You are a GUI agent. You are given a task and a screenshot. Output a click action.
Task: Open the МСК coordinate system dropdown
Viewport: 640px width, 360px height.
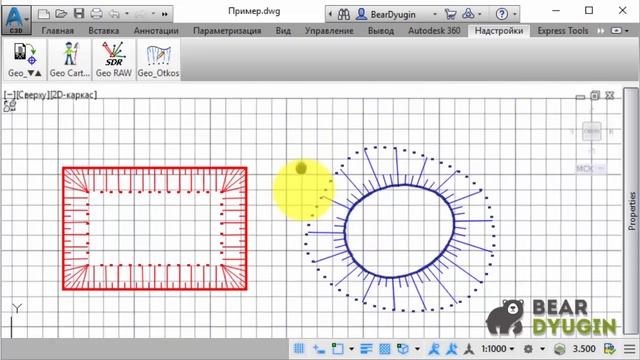coord(590,168)
